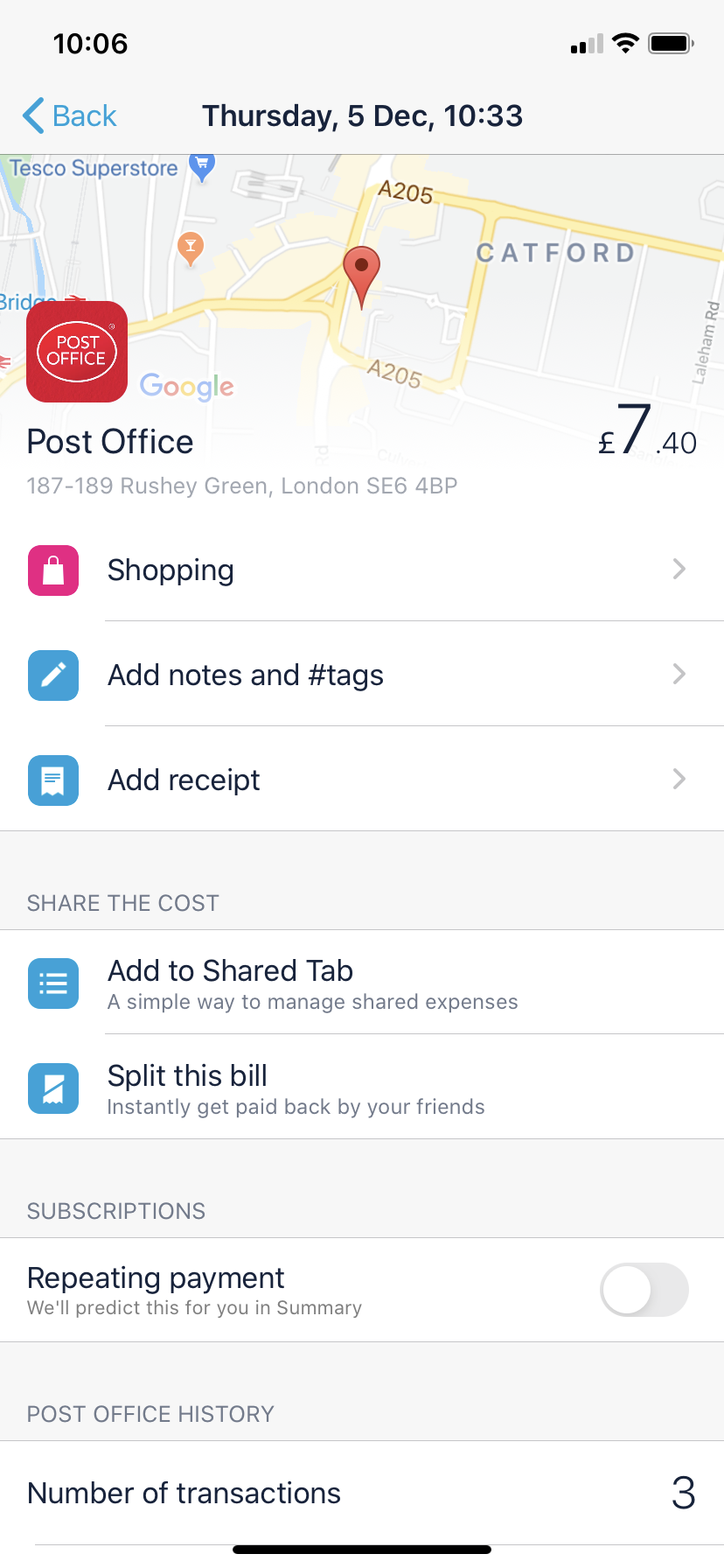Tap the Tesco Superstore cart marker
724x1568 pixels.
click(x=202, y=167)
